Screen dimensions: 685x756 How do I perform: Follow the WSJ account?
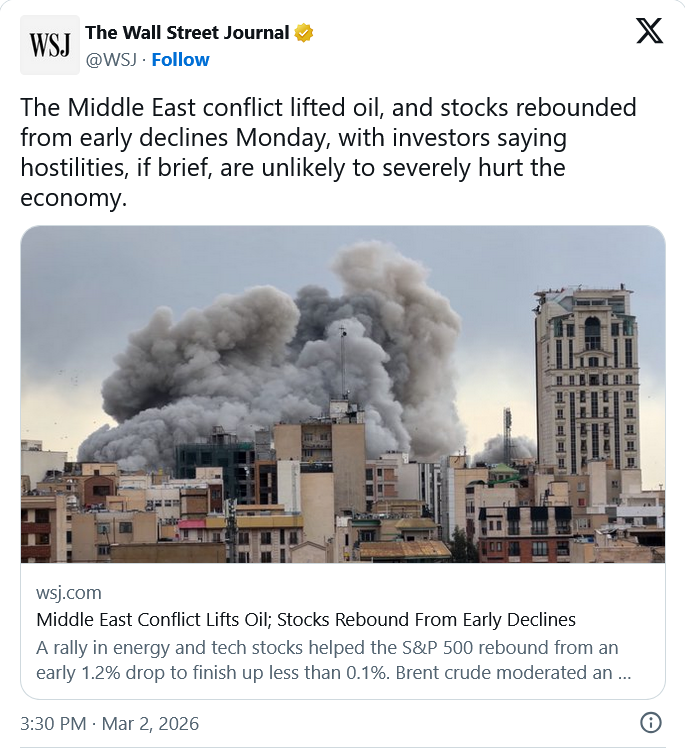pyautogui.click(x=180, y=60)
